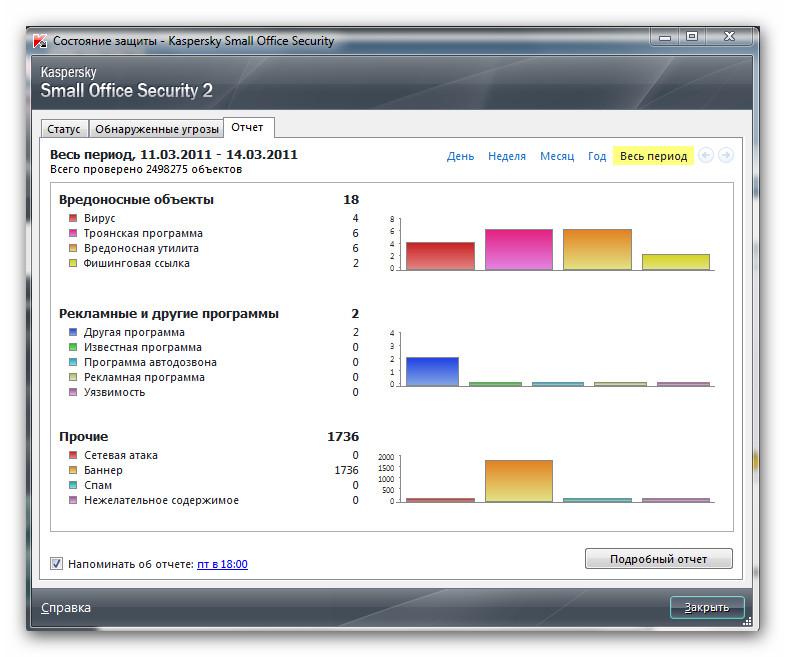Image resolution: width=786 pixels, height=657 pixels.
Task: Open the Справка help link
Action: pyautogui.click(x=66, y=608)
